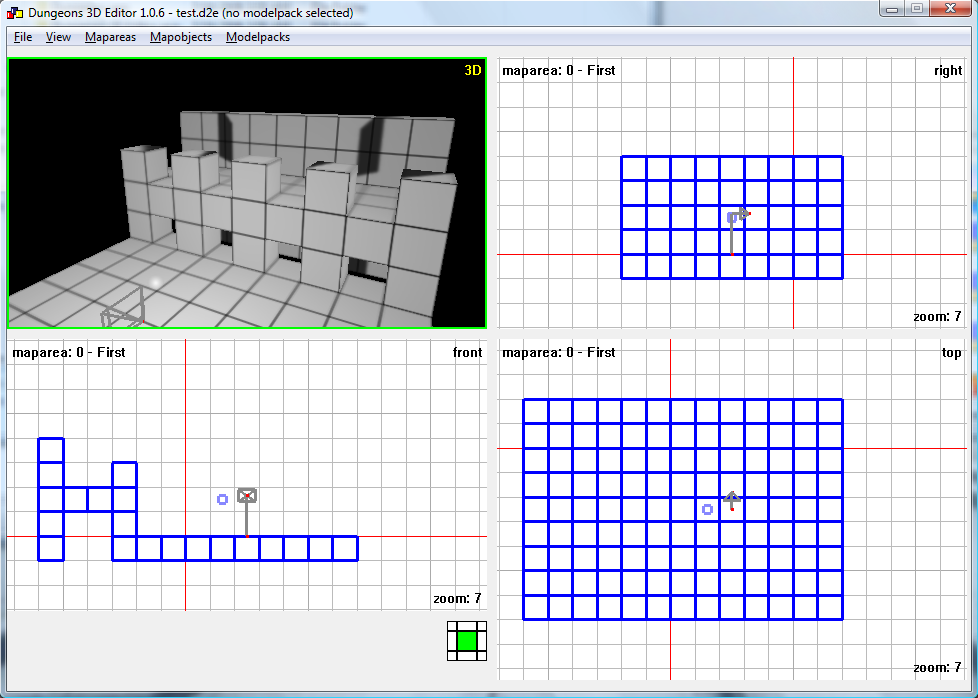Image resolution: width=978 pixels, height=698 pixels.
Task: Close the Dungeons 3D Editor window
Action: [950, 9]
